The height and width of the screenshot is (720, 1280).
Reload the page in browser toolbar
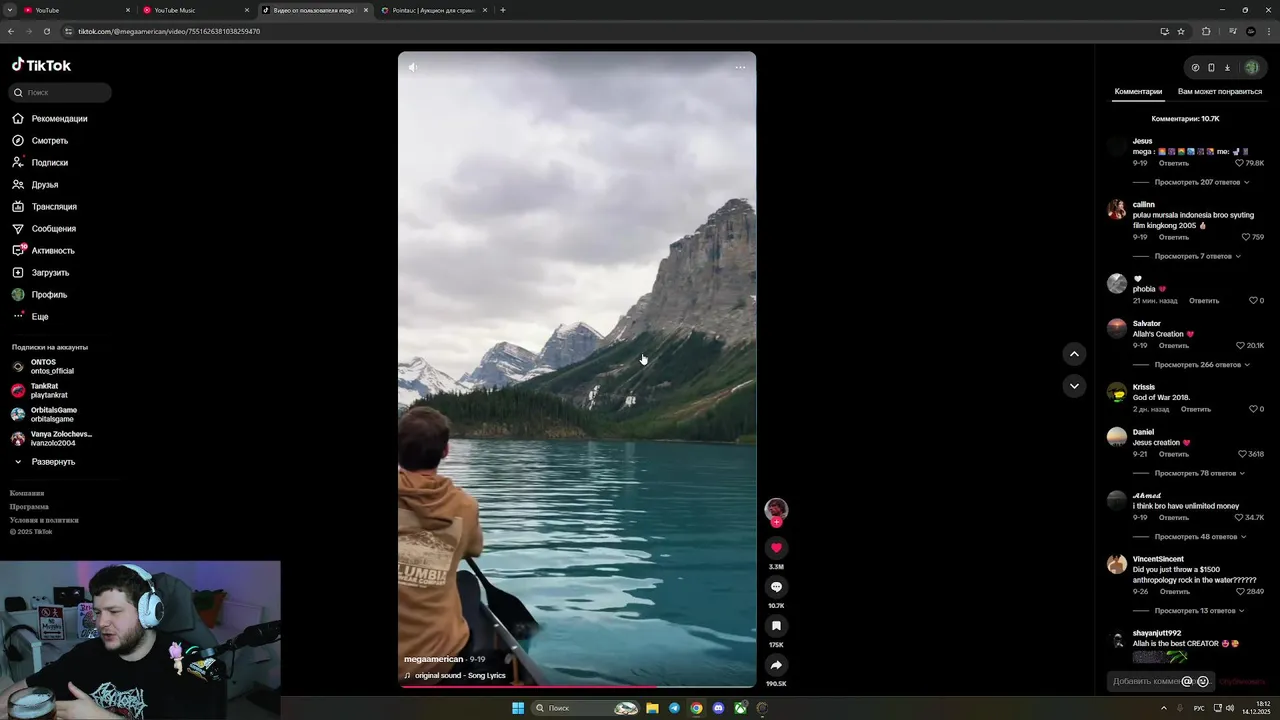47,31
